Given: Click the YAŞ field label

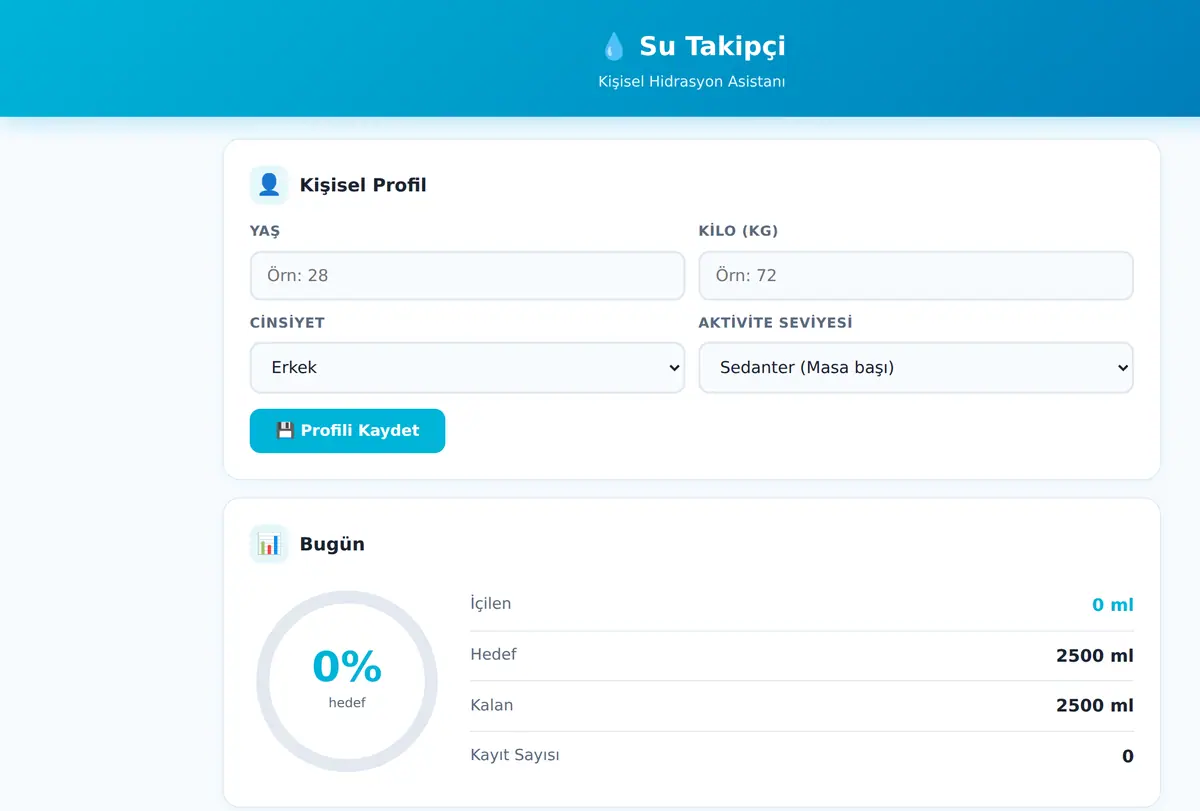Looking at the screenshot, I should tap(265, 231).
